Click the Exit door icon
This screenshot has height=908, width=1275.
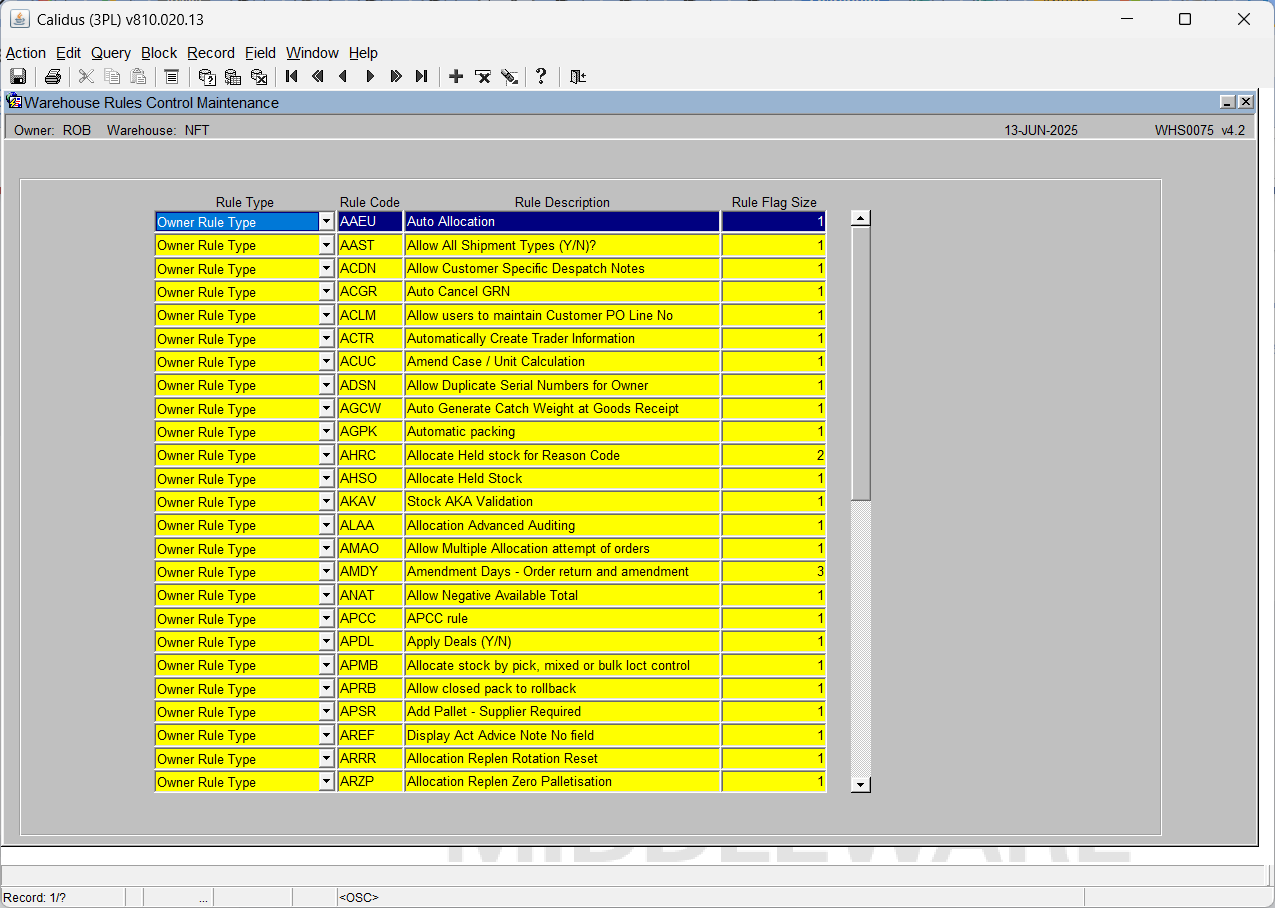578,77
